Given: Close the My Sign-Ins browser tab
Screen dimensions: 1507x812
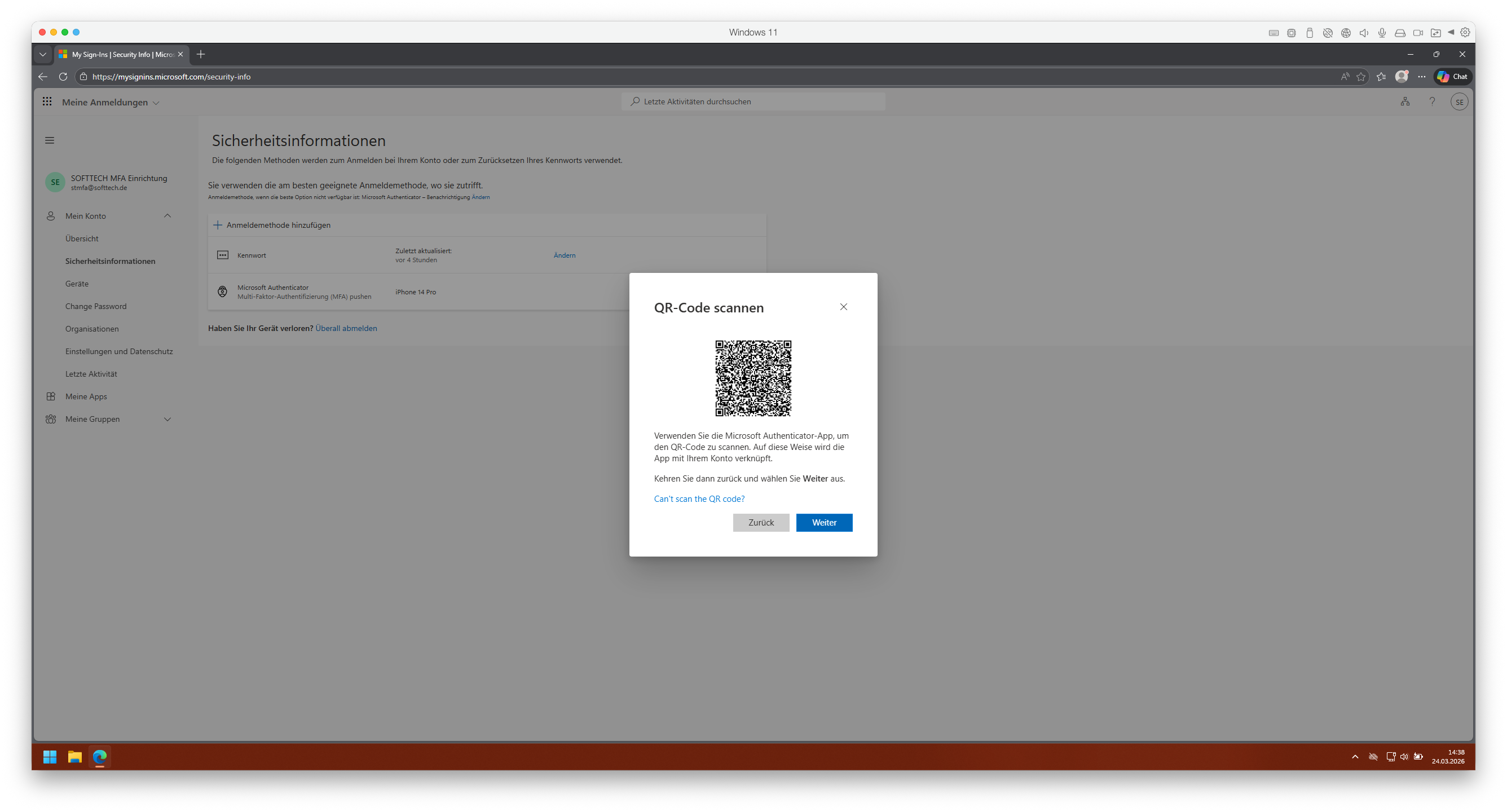Looking at the screenshot, I should (180, 54).
